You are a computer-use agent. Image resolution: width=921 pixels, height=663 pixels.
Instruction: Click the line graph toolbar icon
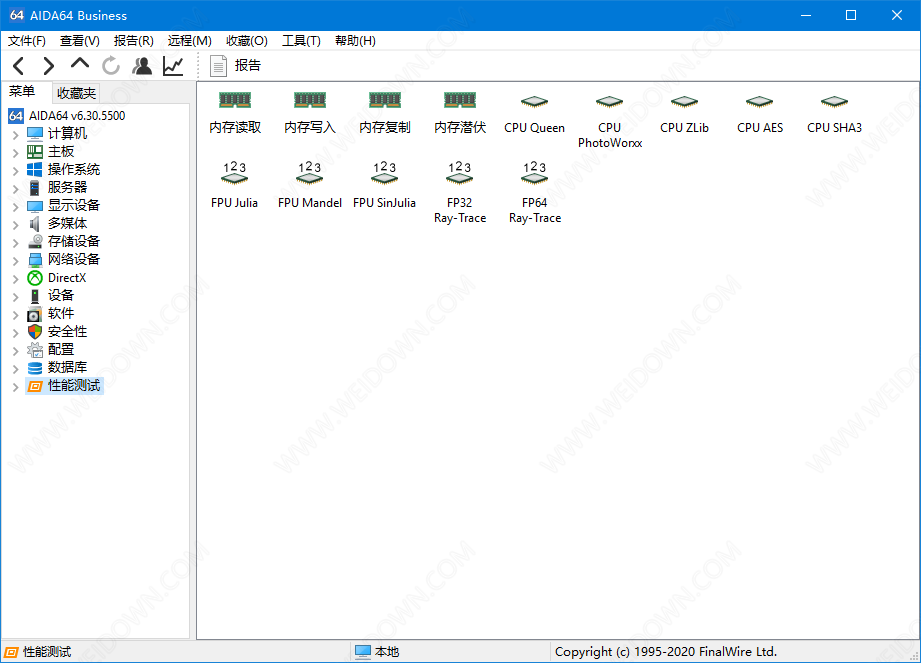[173, 66]
